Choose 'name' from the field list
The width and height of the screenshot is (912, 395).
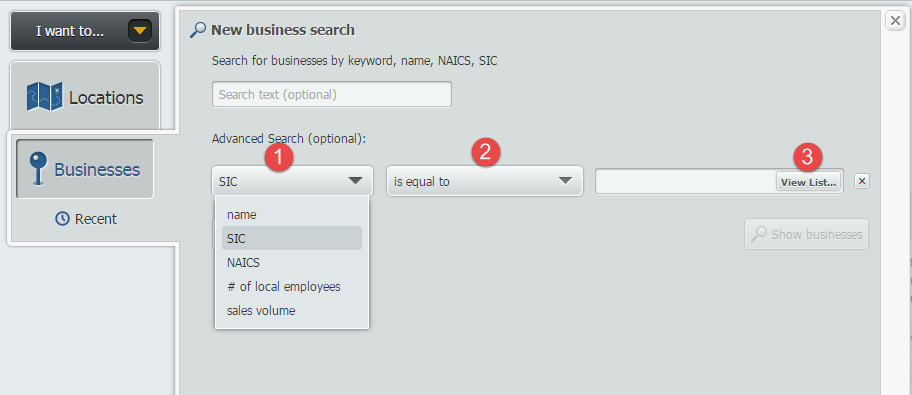point(292,214)
